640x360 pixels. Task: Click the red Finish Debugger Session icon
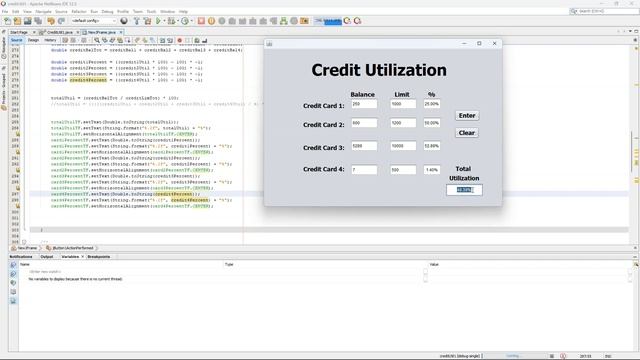[201, 21]
